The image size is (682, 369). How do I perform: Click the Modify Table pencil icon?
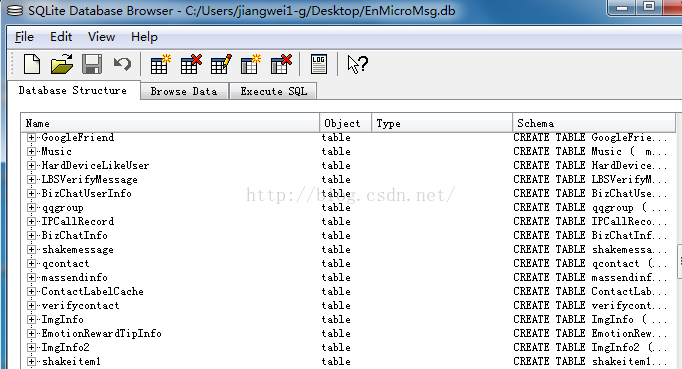[221, 64]
